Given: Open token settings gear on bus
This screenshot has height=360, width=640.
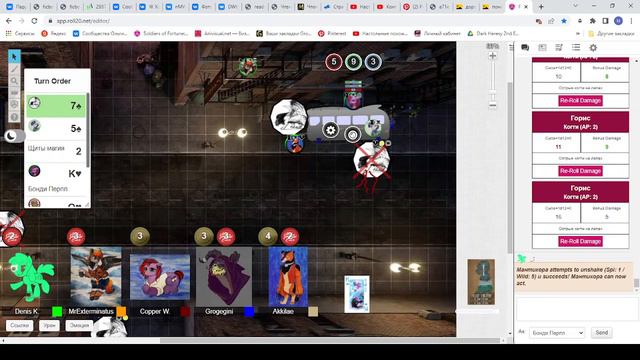Looking at the screenshot, I should point(331,131).
